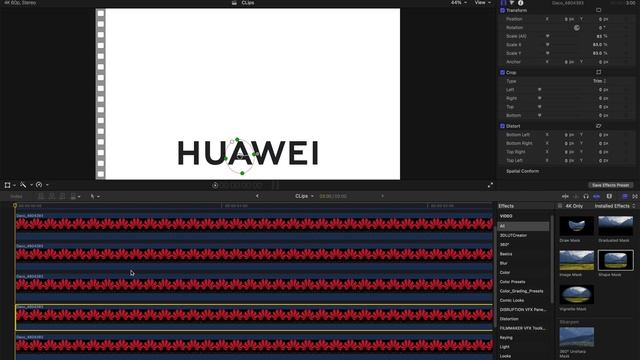Select the Shape Mask effect thumbnail
Screen dimensions: 640x360
[x=616, y=260]
